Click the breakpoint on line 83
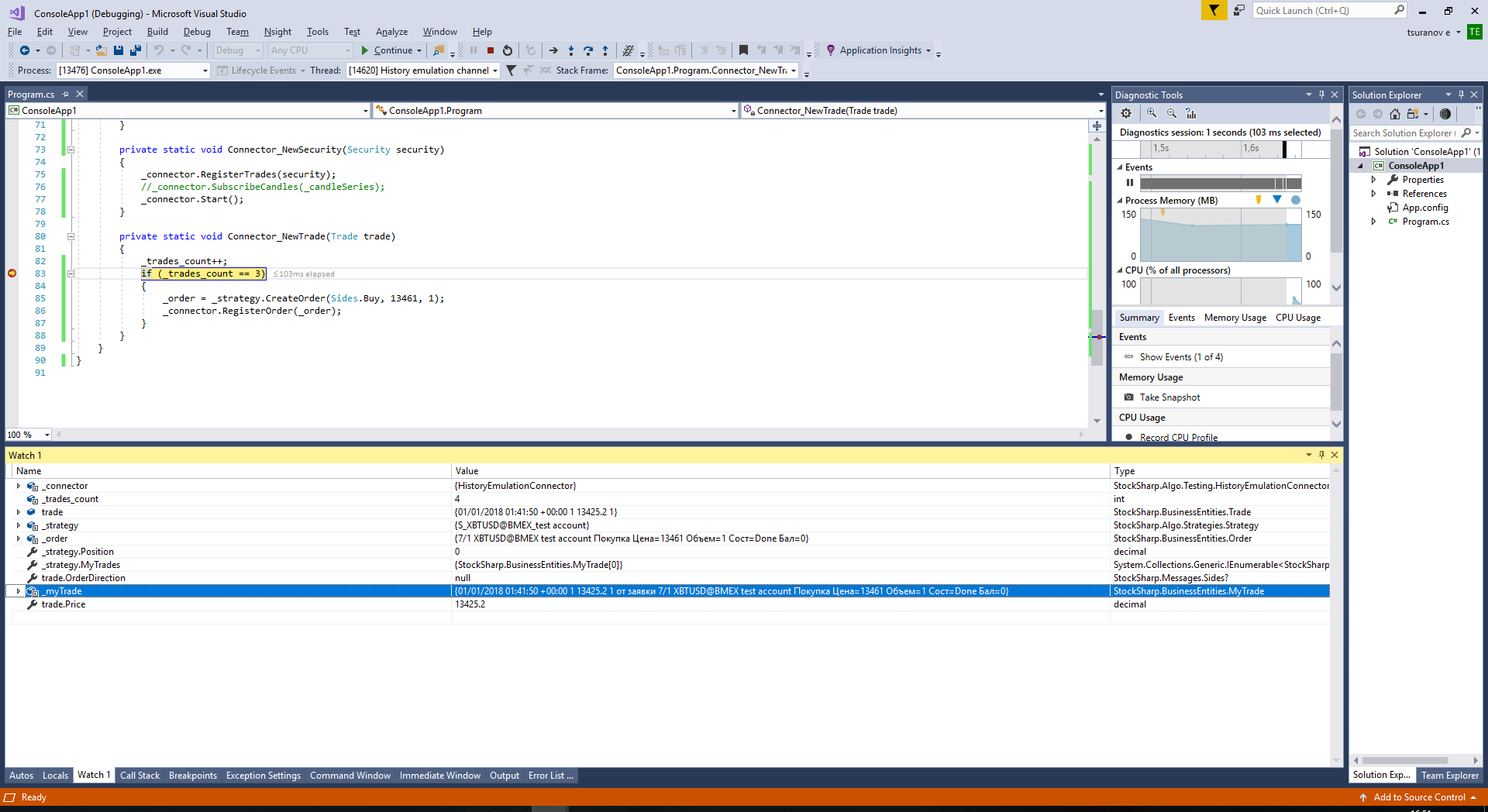Image resolution: width=1488 pixels, height=812 pixels. (12, 274)
